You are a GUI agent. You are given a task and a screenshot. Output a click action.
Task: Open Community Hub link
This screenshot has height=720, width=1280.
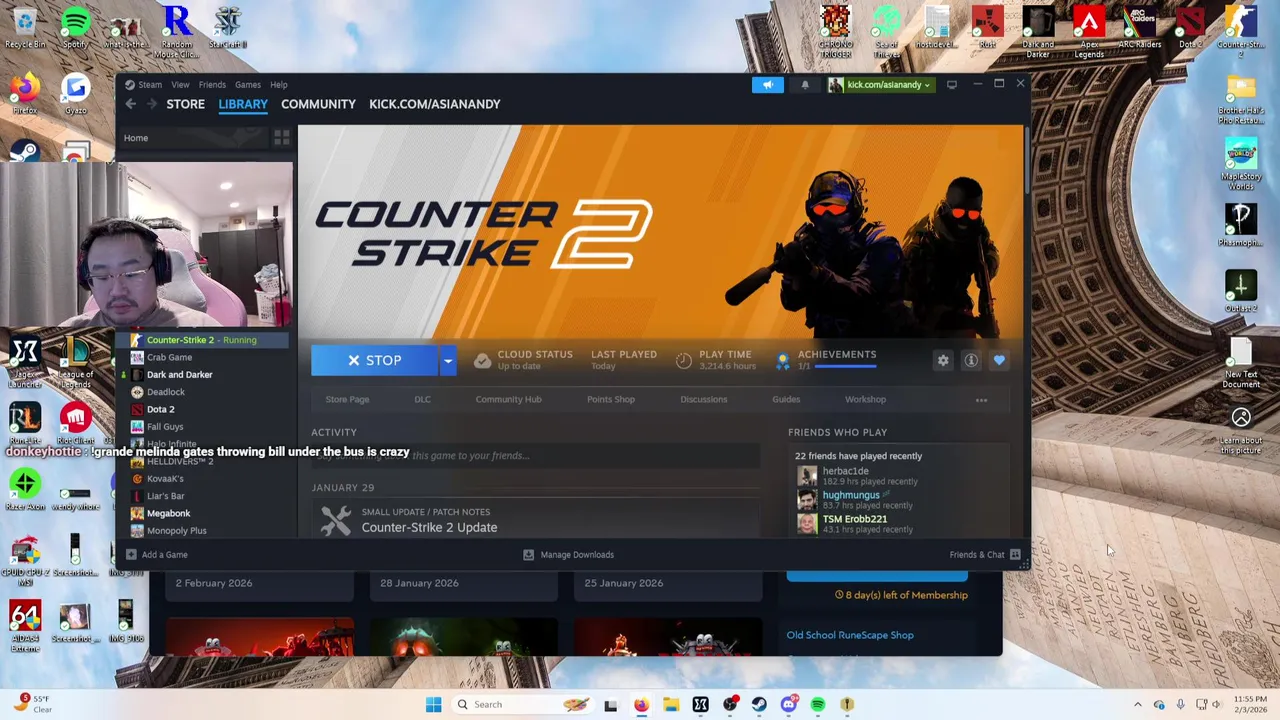(508, 400)
